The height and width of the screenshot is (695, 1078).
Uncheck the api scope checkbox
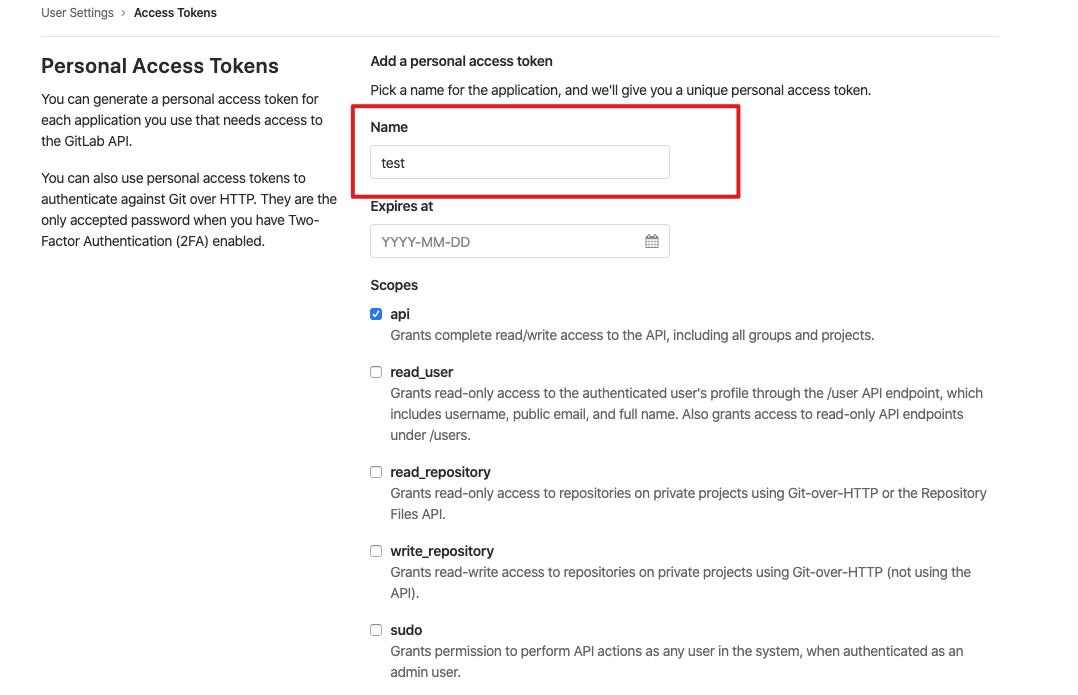coord(376,314)
